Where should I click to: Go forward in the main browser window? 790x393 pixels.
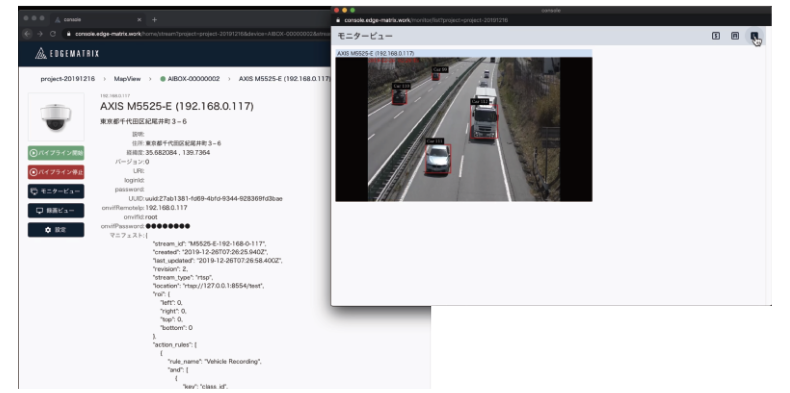click(40, 34)
